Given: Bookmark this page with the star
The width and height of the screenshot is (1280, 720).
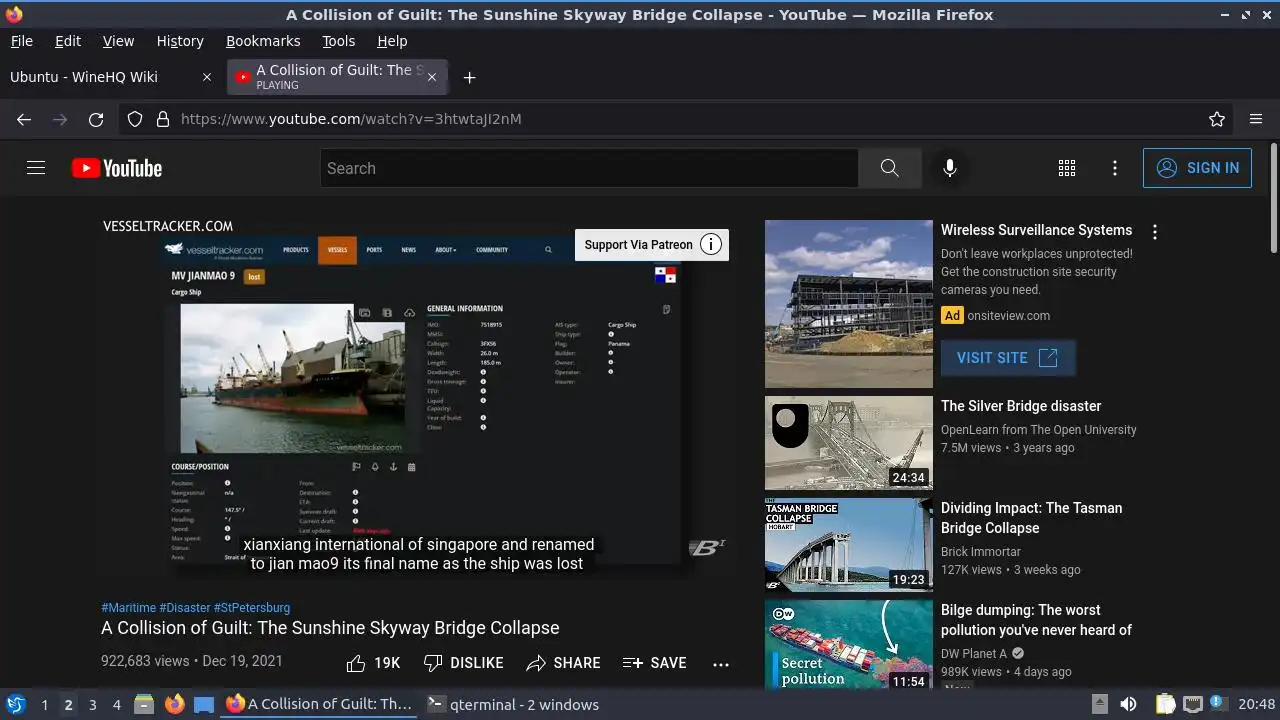Looking at the screenshot, I should click(x=1217, y=119).
